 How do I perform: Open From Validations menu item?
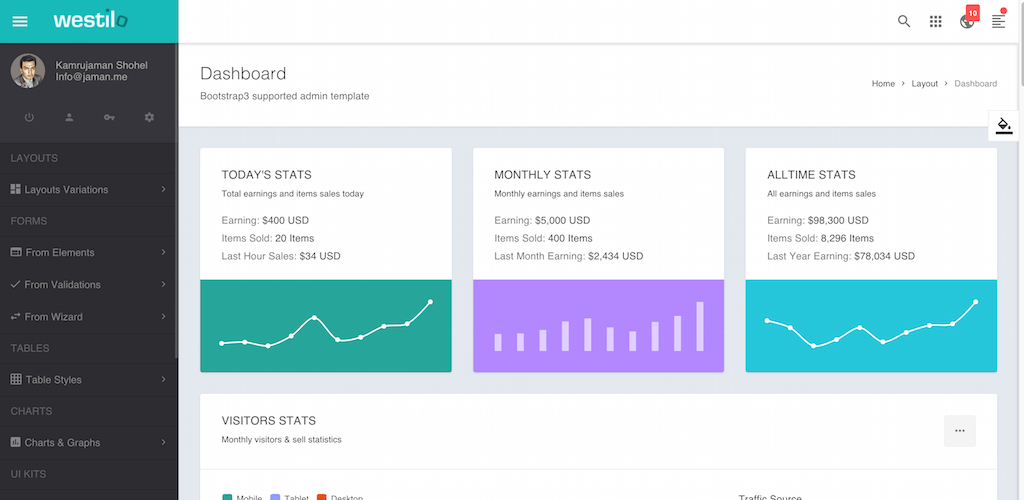62,285
